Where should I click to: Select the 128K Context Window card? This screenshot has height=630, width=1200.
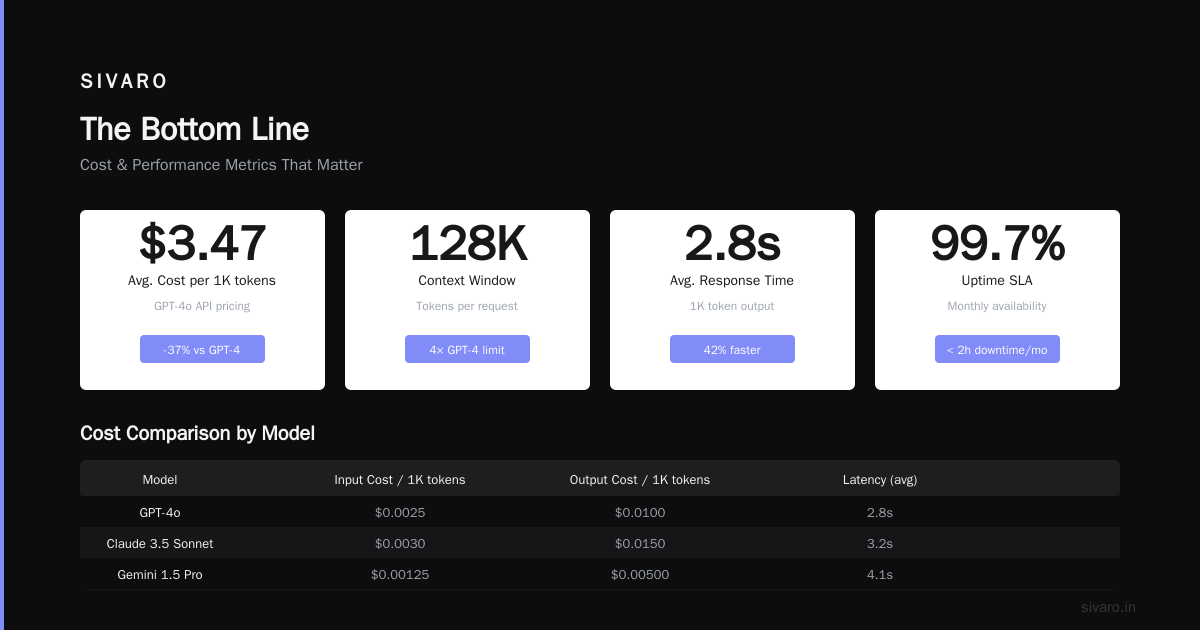pos(467,300)
